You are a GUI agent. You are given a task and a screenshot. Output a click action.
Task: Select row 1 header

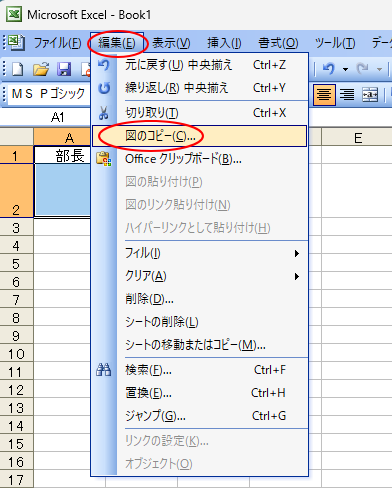(16, 155)
